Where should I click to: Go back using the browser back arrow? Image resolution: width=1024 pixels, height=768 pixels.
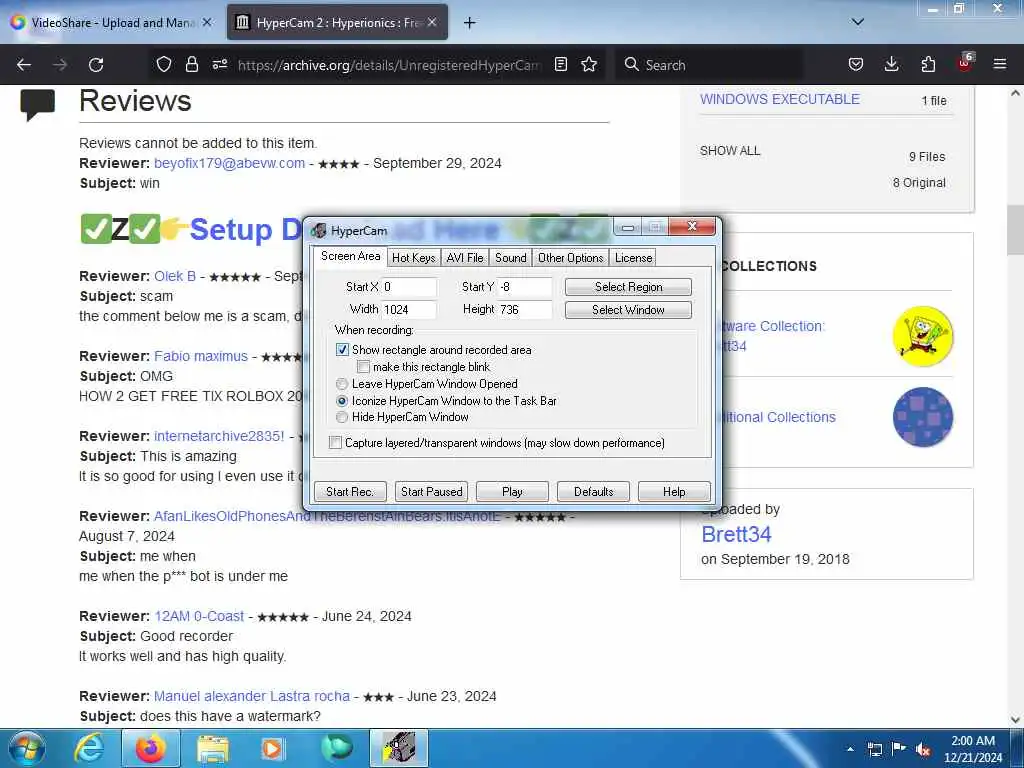[24, 65]
